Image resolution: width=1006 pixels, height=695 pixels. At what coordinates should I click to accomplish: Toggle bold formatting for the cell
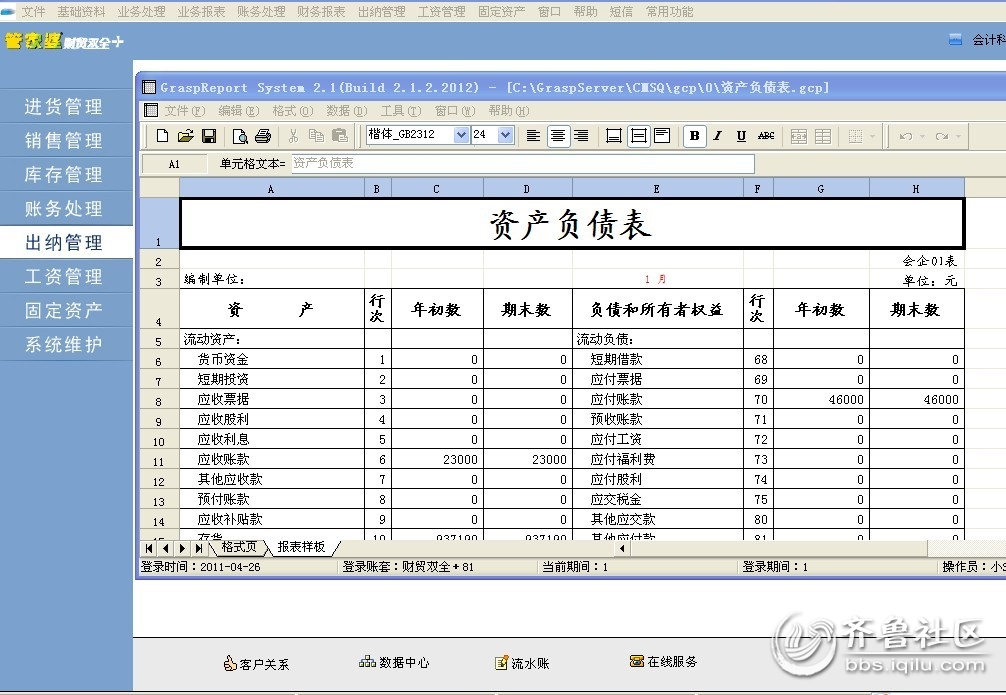(x=695, y=136)
